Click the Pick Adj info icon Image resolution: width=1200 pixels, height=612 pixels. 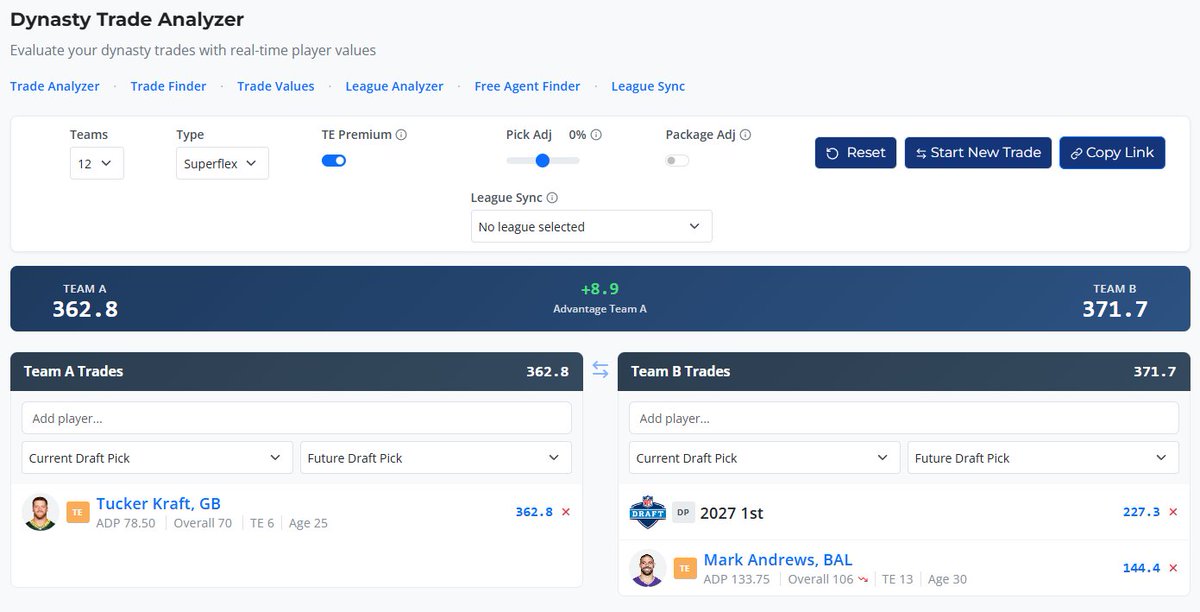coord(597,135)
